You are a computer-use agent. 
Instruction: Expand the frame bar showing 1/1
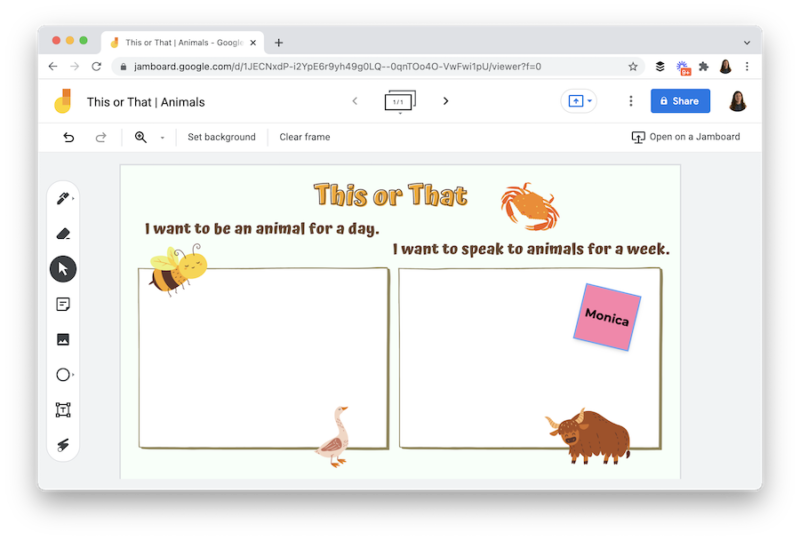click(400, 102)
